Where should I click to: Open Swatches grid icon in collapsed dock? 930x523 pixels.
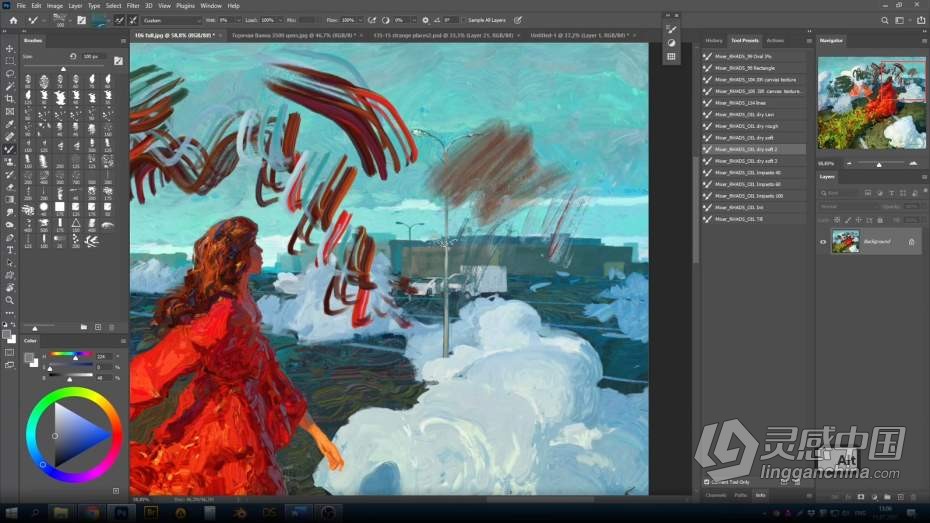[671, 56]
